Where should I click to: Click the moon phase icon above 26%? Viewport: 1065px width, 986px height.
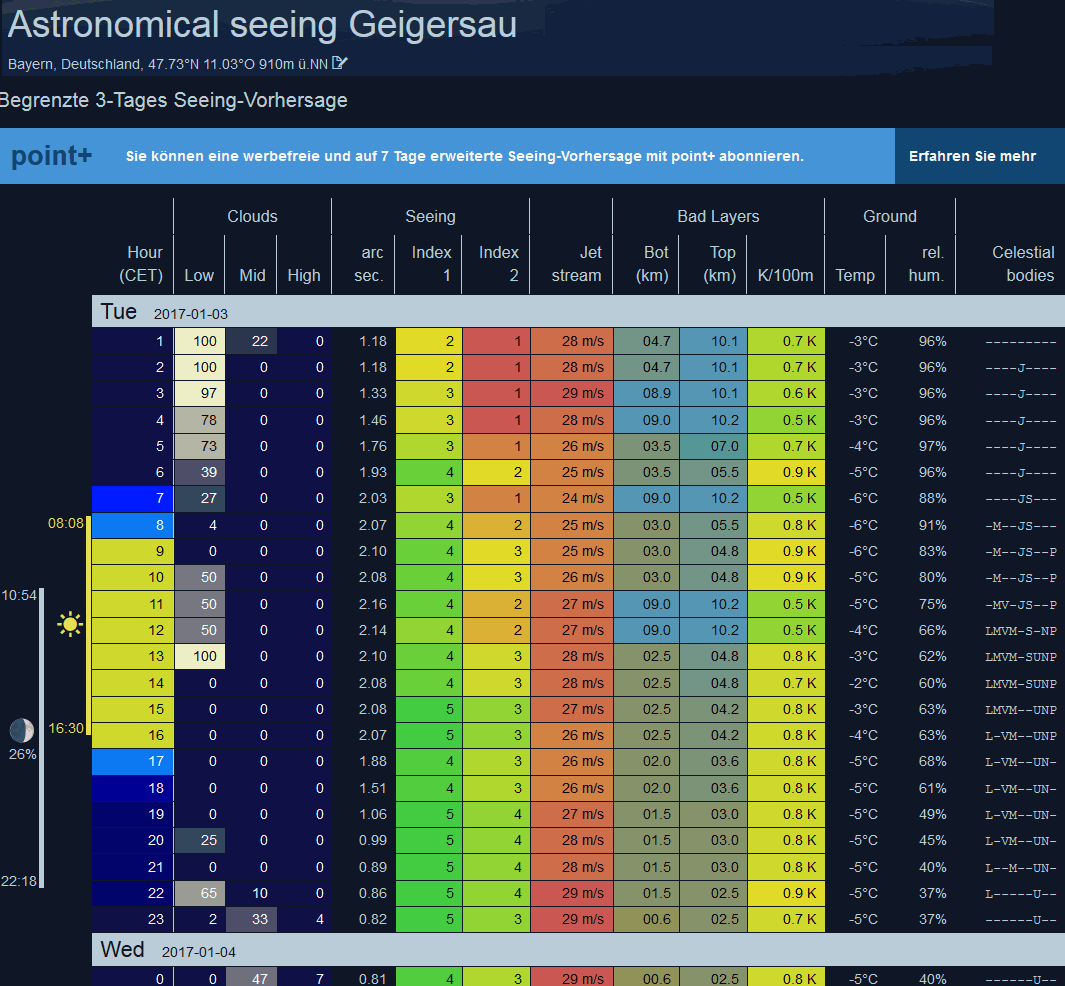coord(21,730)
